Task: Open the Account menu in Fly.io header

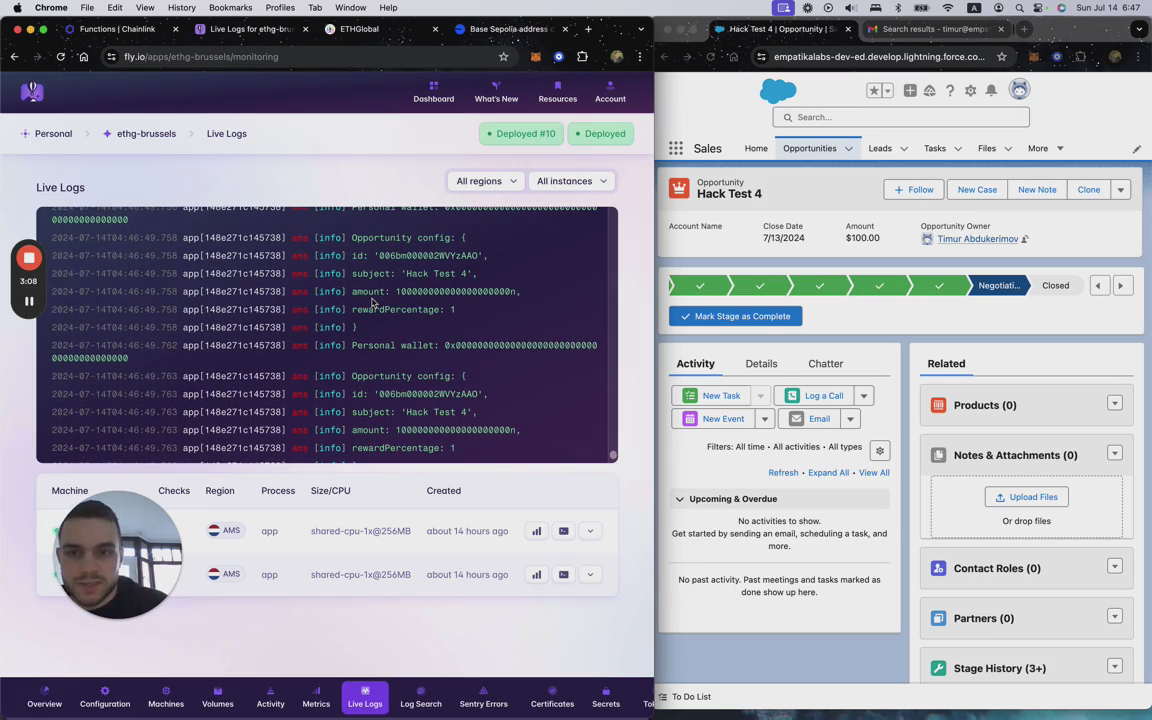Action: [x=610, y=92]
